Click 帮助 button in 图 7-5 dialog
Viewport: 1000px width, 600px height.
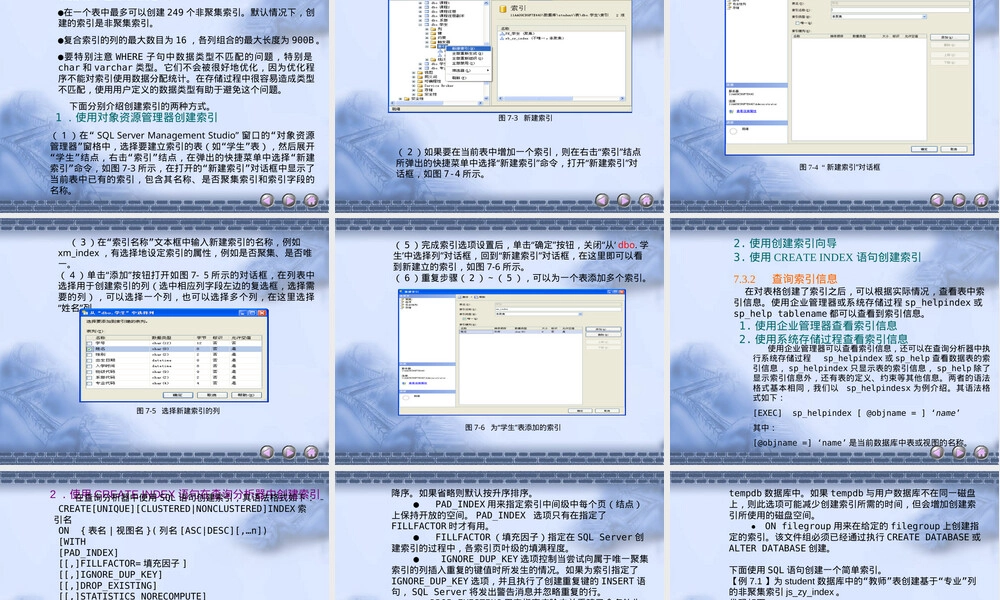pyautogui.click(x=246, y=395)
